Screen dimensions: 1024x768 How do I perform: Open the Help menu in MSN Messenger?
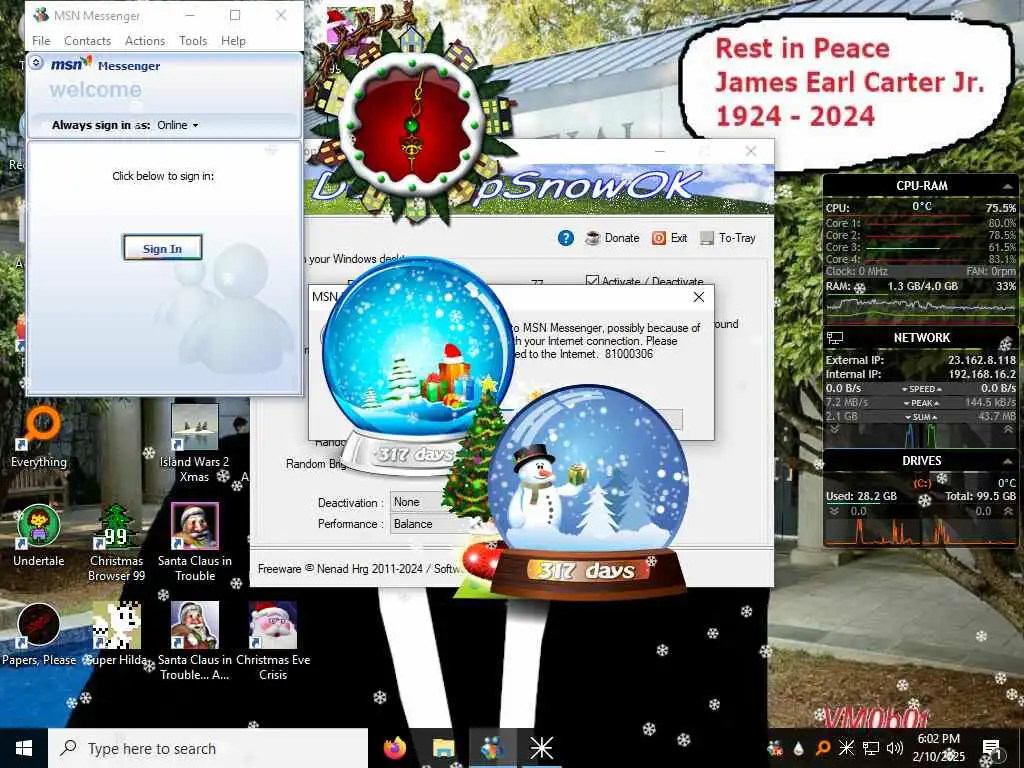tap(233, 40)
